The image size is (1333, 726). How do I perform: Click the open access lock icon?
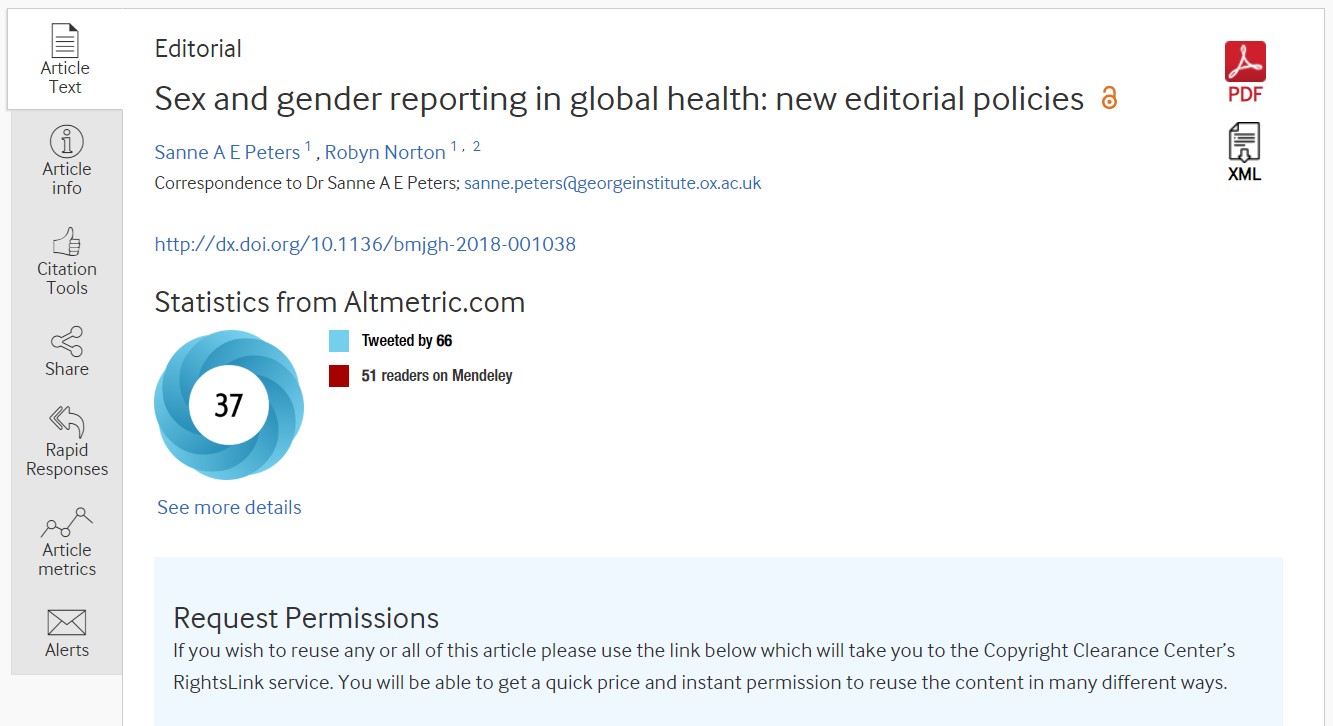tap(1109, 99)
